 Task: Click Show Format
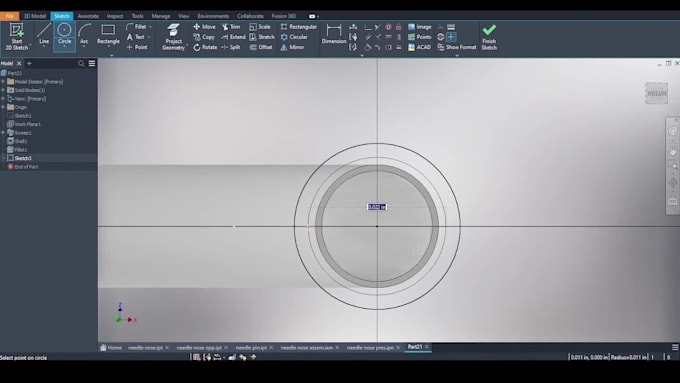(457, 47)
